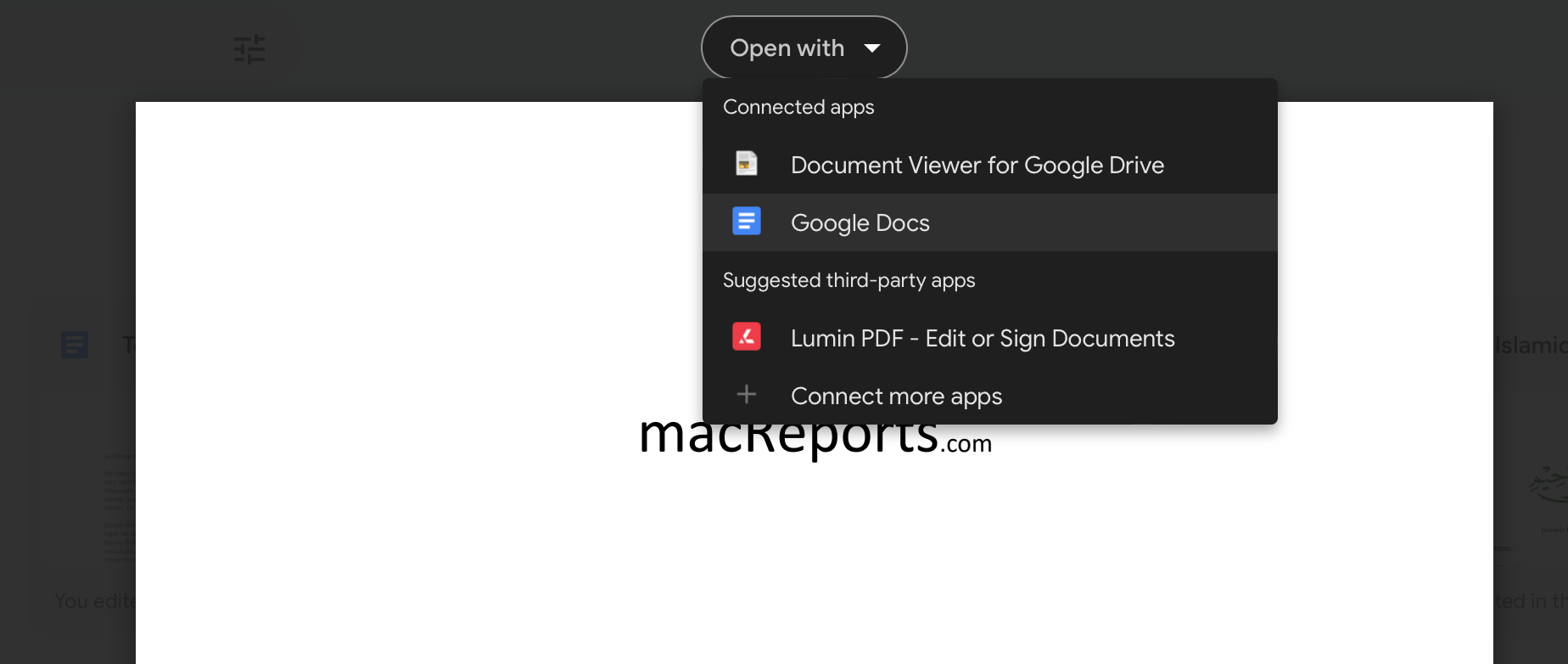This screenshot has width=1568, height=664.
Task: Click the blue Google Docs icon in menu
Action: [746, 222]
